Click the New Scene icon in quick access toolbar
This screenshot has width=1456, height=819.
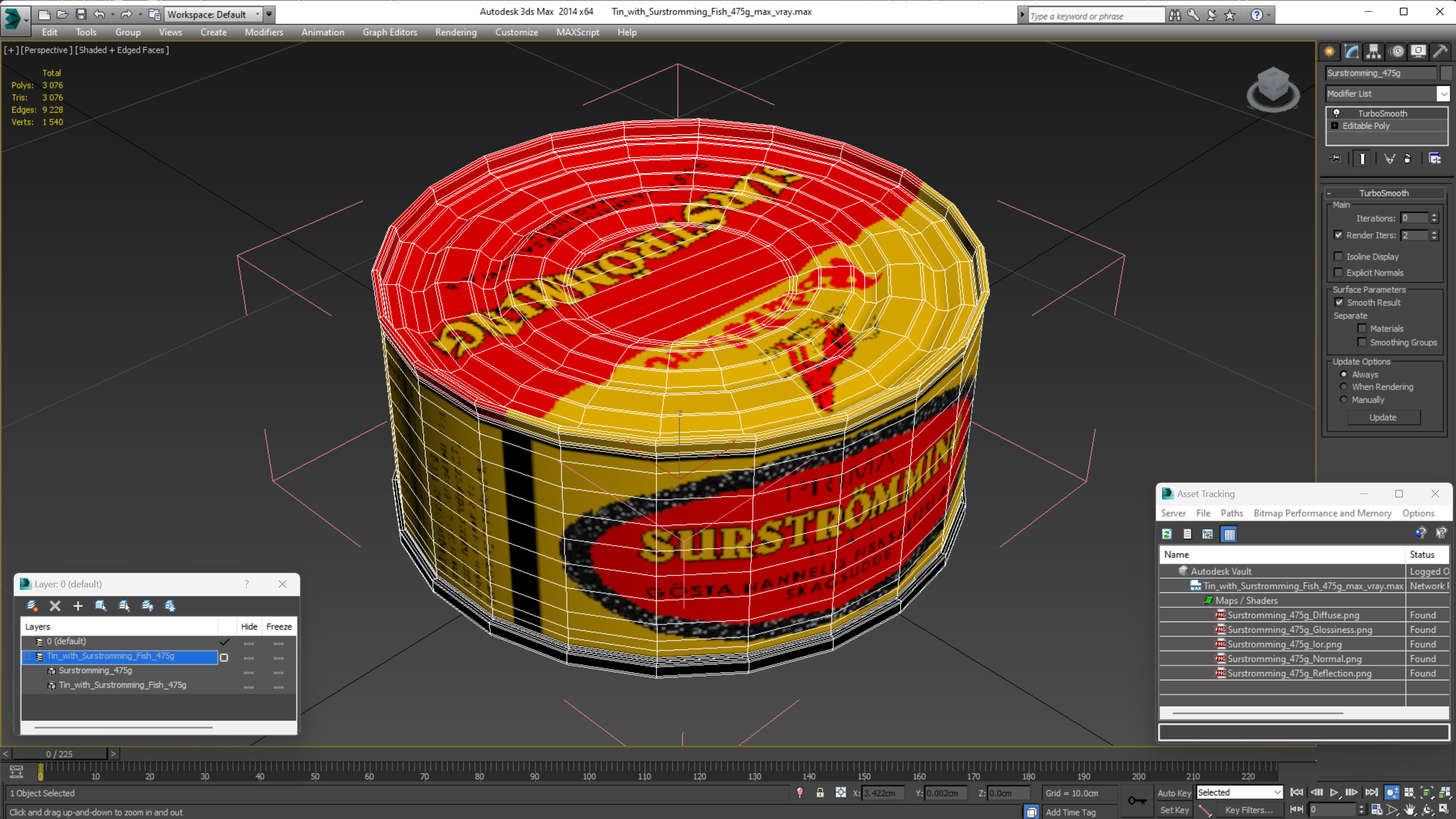(x=43, y=14)
